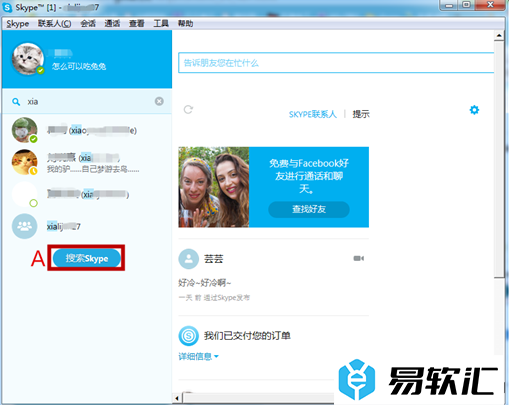Expand the 详细信息 dropdown
Viewport: 509px width, 405px height.
(199, 357)
